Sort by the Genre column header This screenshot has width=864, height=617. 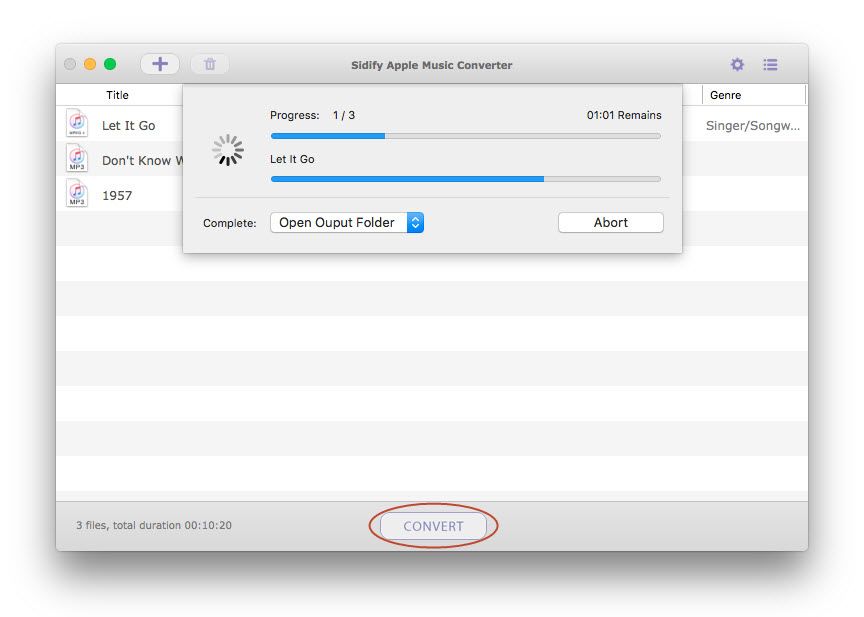pyautogui.click(x=725, y=95)
